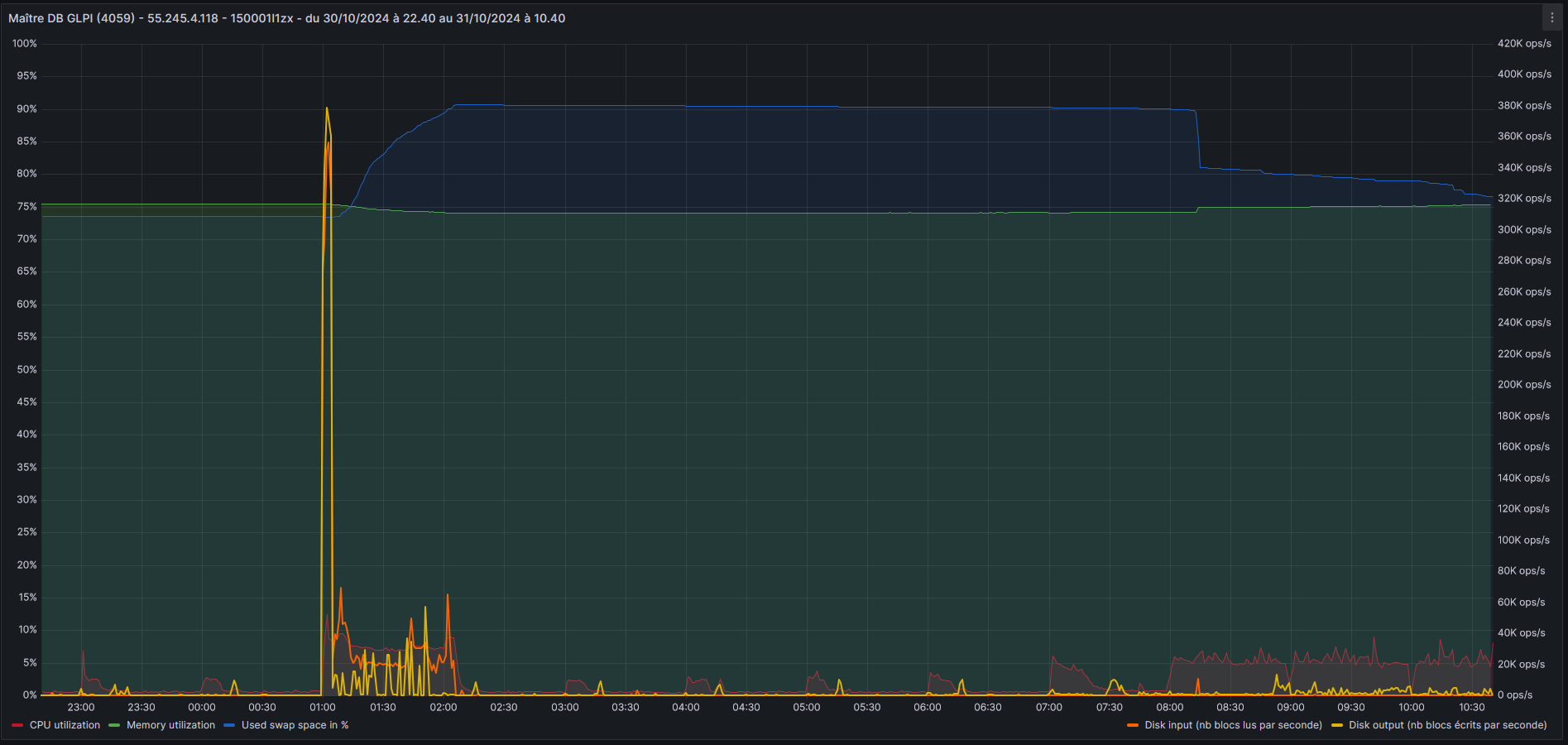Toggle the 'Used swap space in %' legend series

(295, 725)
